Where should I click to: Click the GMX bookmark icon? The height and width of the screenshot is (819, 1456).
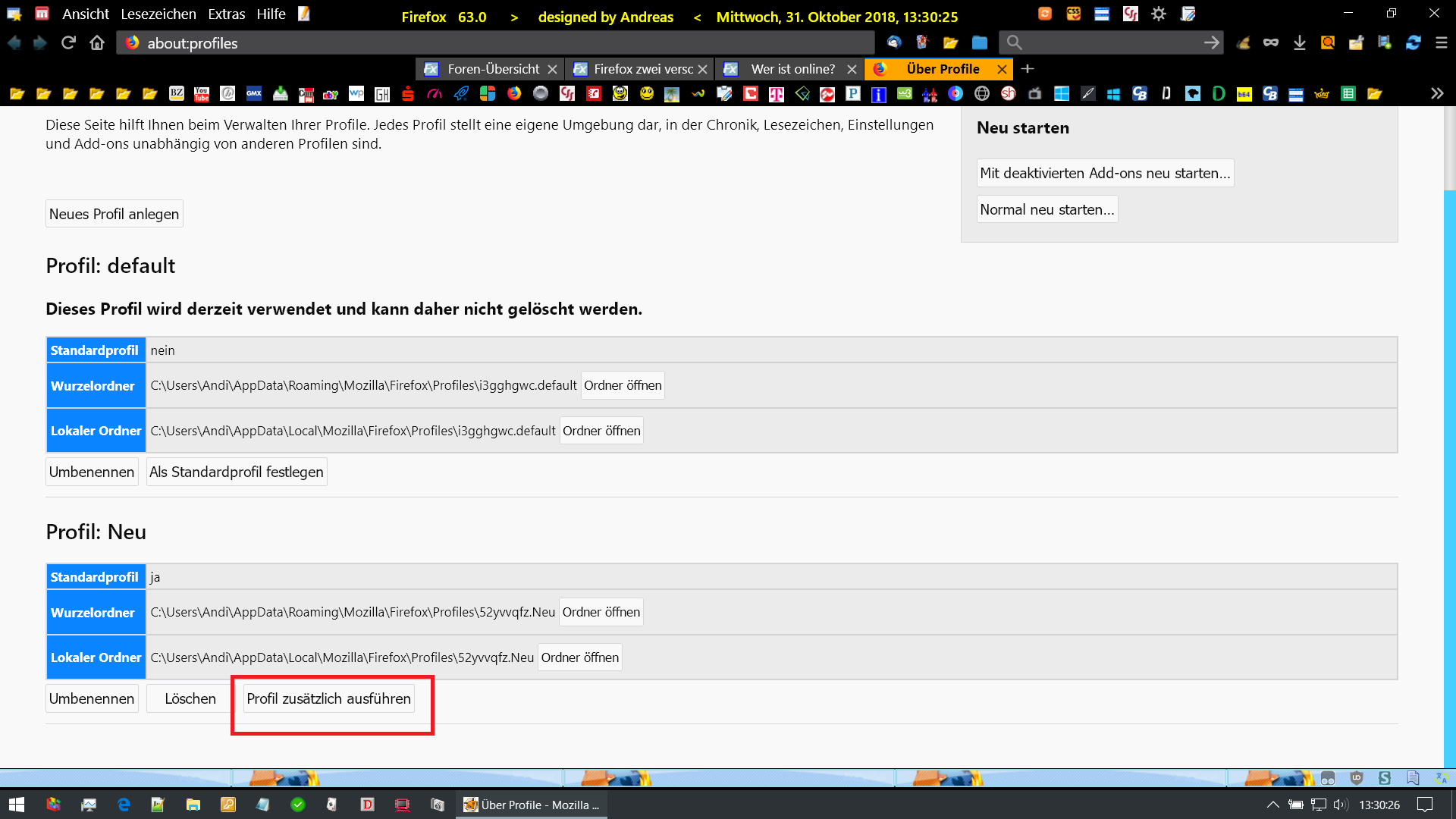(x=254, y=94)
